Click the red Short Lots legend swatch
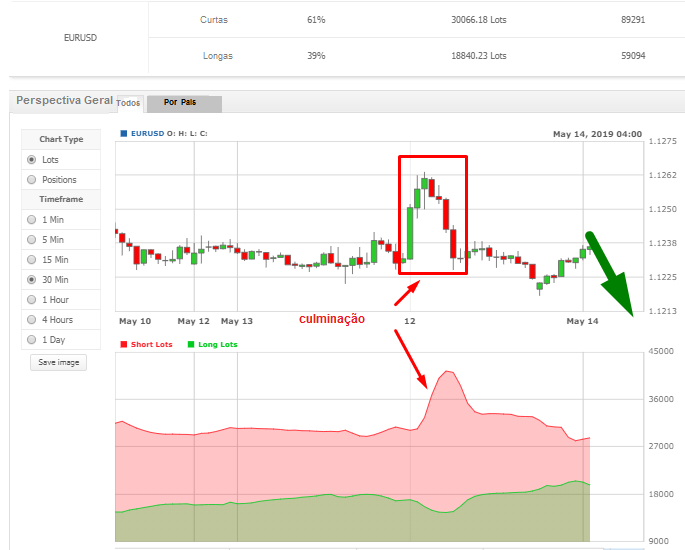The image size is (685, 550). [x=124, y=345]
